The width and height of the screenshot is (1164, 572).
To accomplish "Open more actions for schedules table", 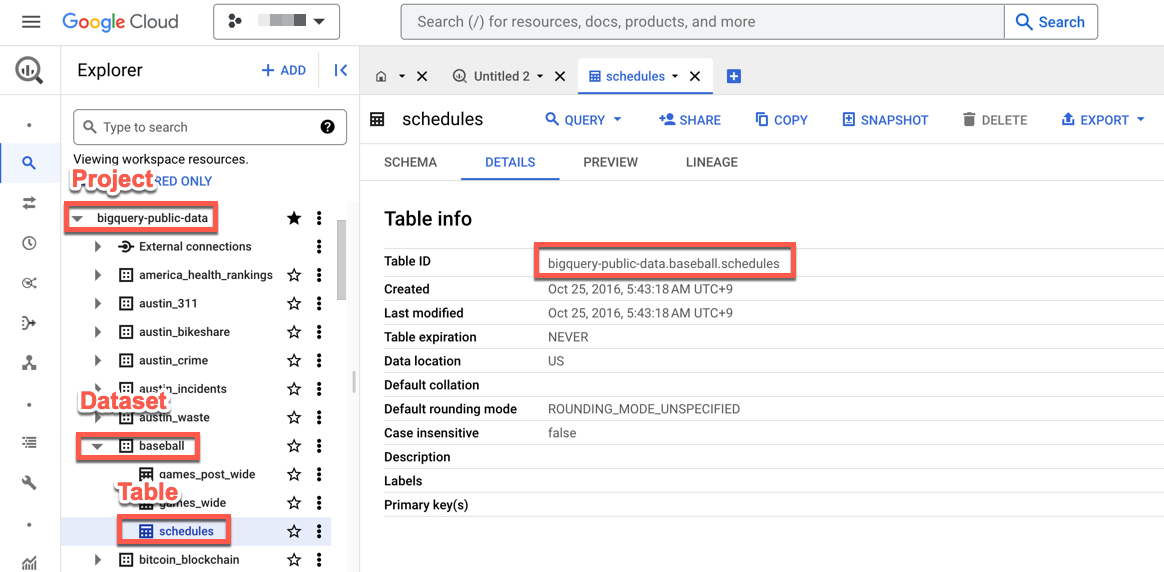I will point(319,531).
